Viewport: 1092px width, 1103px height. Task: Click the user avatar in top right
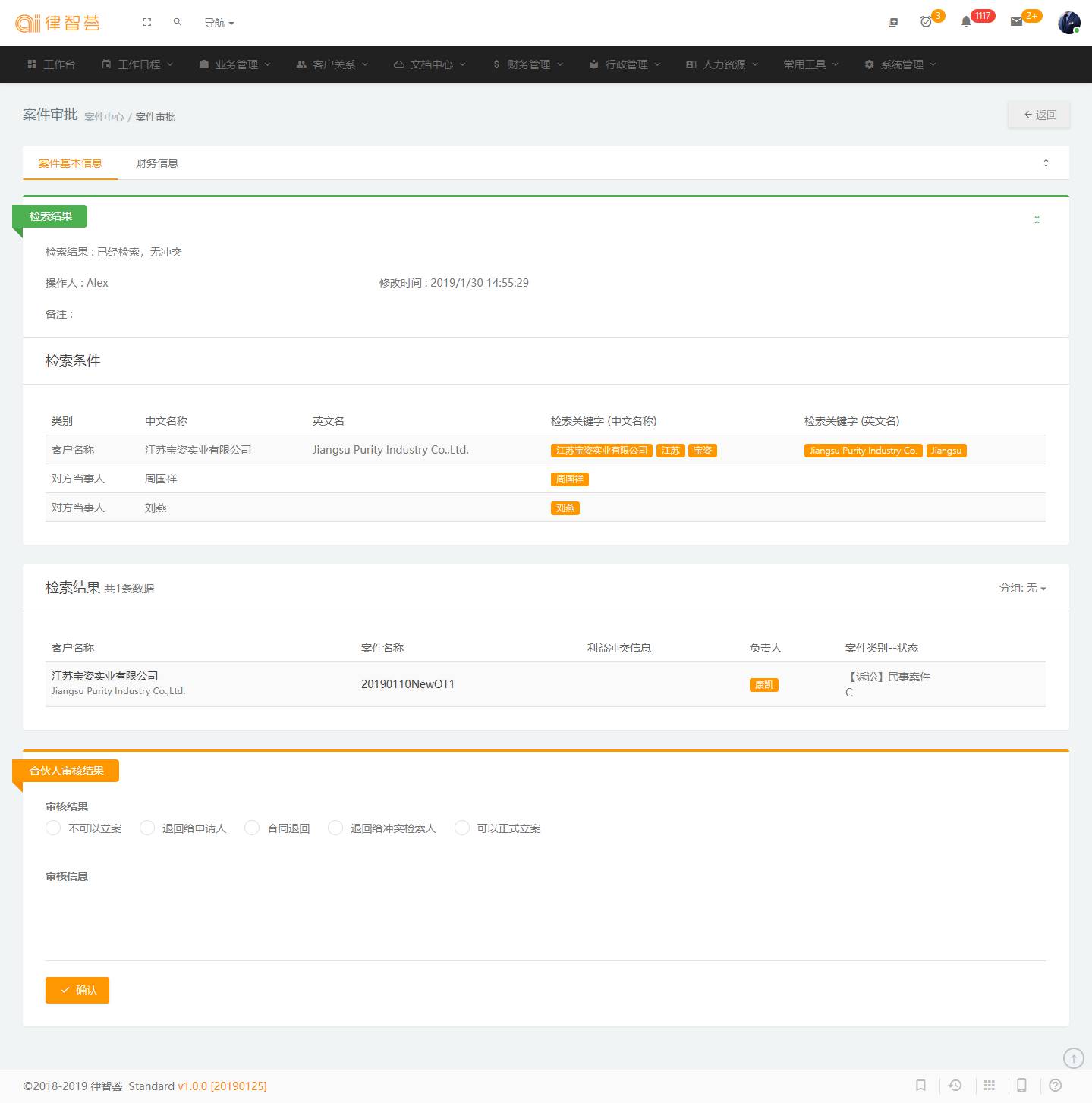[x=1068, y=23]
